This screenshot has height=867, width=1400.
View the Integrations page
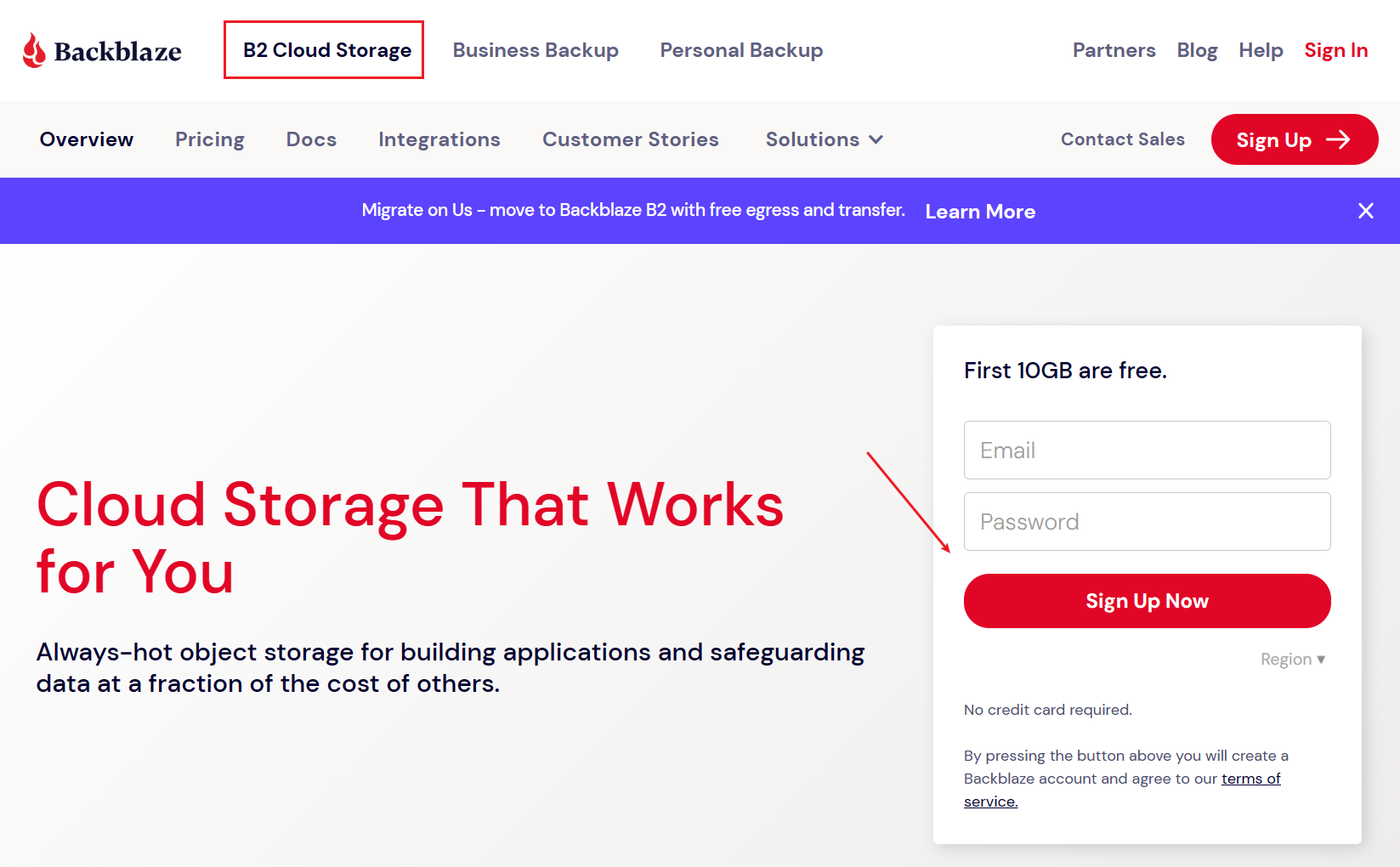tap(439, 139)
